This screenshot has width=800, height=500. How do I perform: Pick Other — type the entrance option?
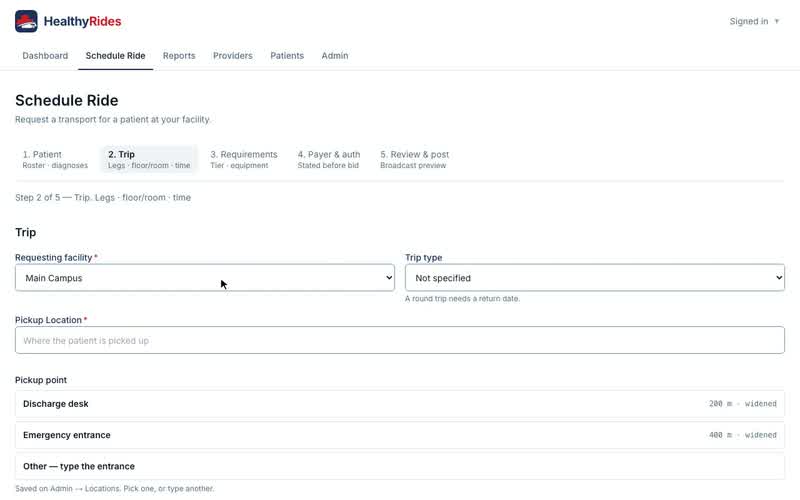[399, 466]
